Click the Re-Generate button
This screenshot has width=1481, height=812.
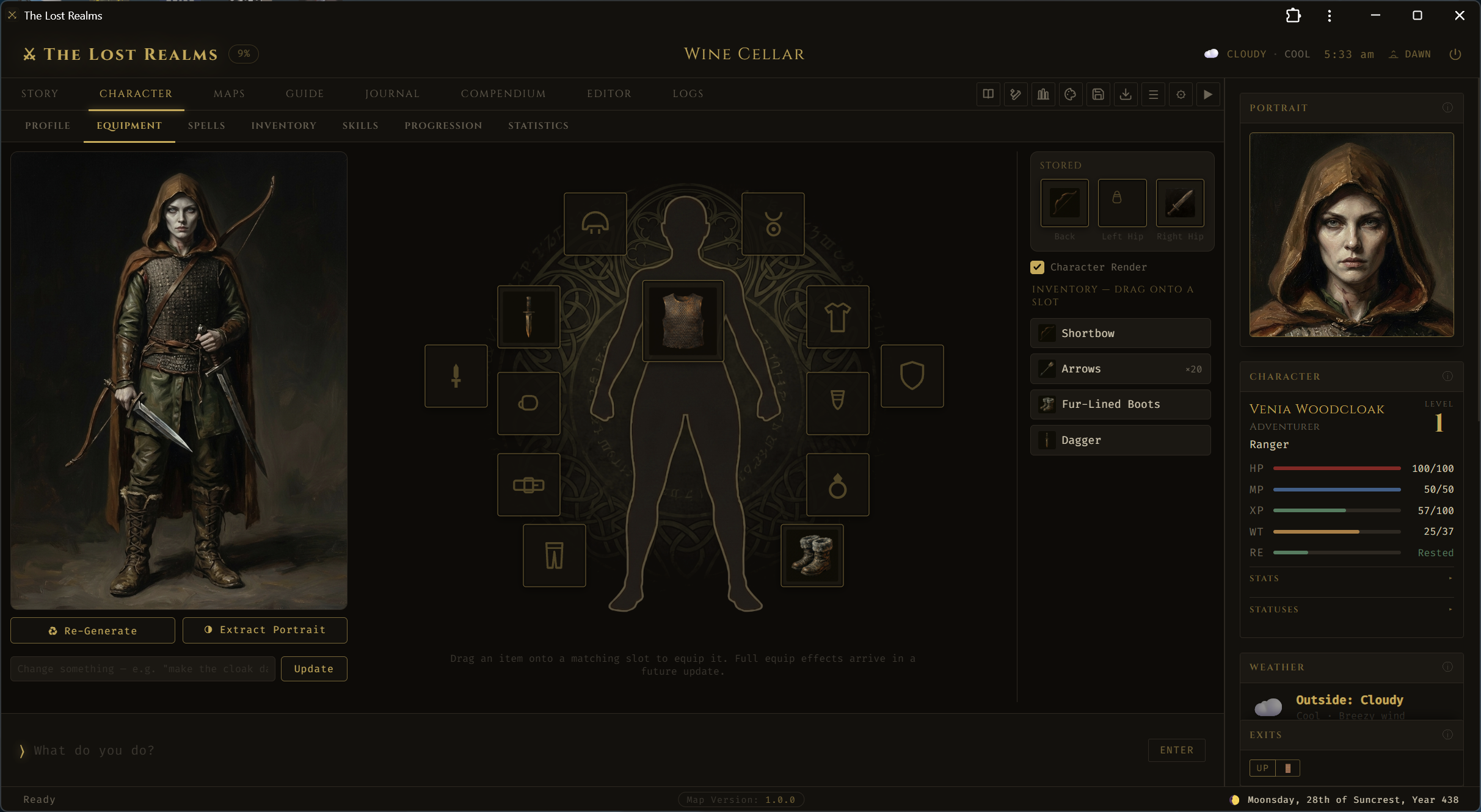click(x=93, y=630)
